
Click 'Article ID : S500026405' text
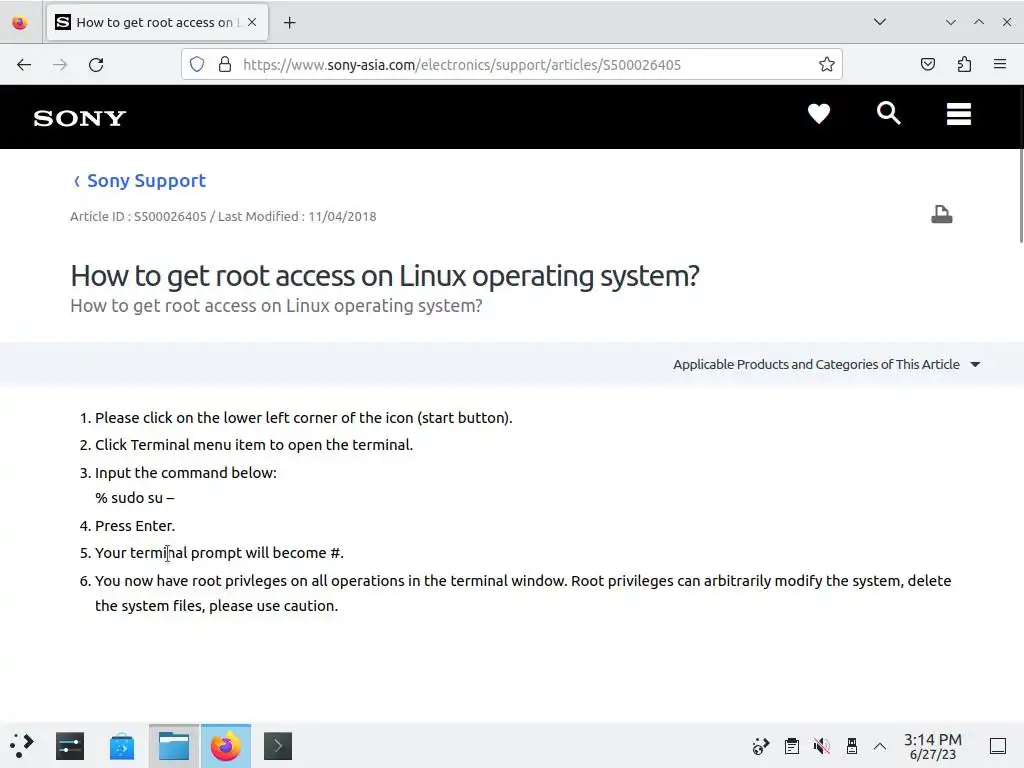[x=138, y=216]
